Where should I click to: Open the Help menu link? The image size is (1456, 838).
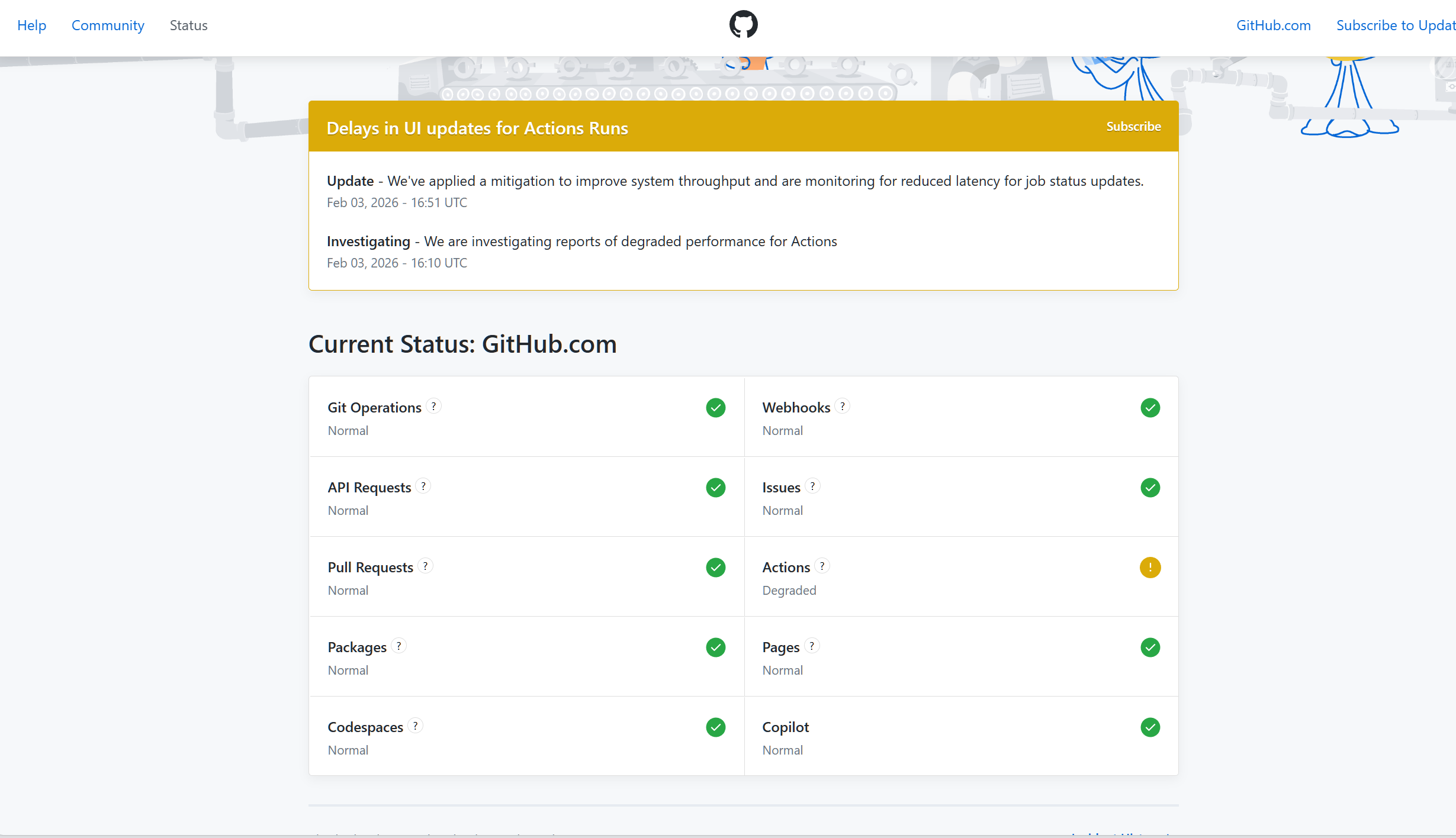coord(31,25)
